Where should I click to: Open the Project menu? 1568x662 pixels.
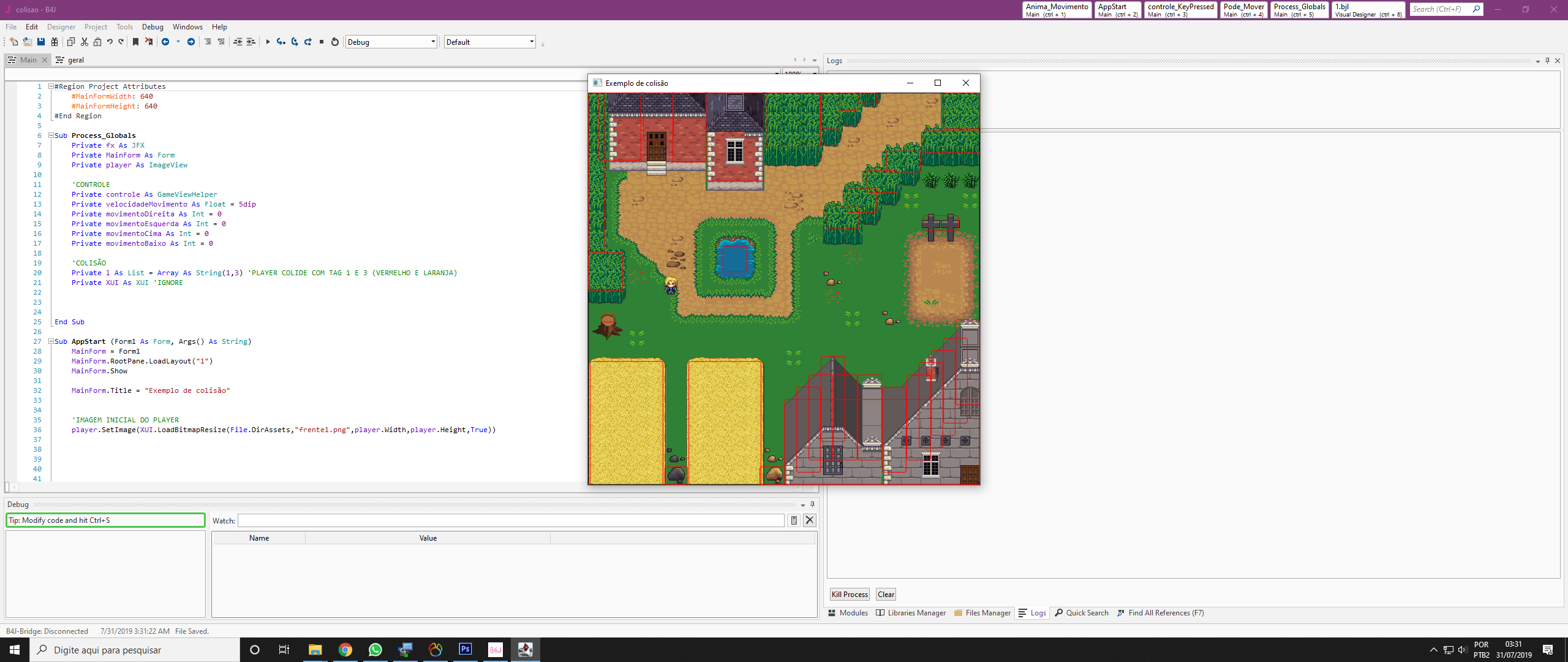pyautogui.click(x=96, y=27)
